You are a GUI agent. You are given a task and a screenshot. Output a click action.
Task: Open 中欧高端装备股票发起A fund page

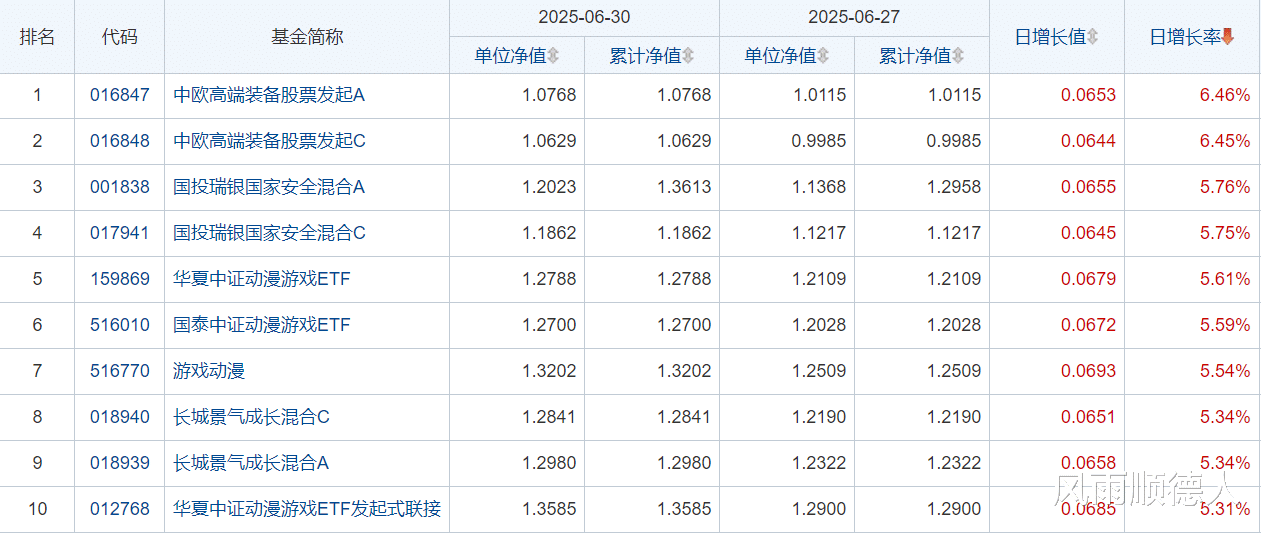[270, 96]
